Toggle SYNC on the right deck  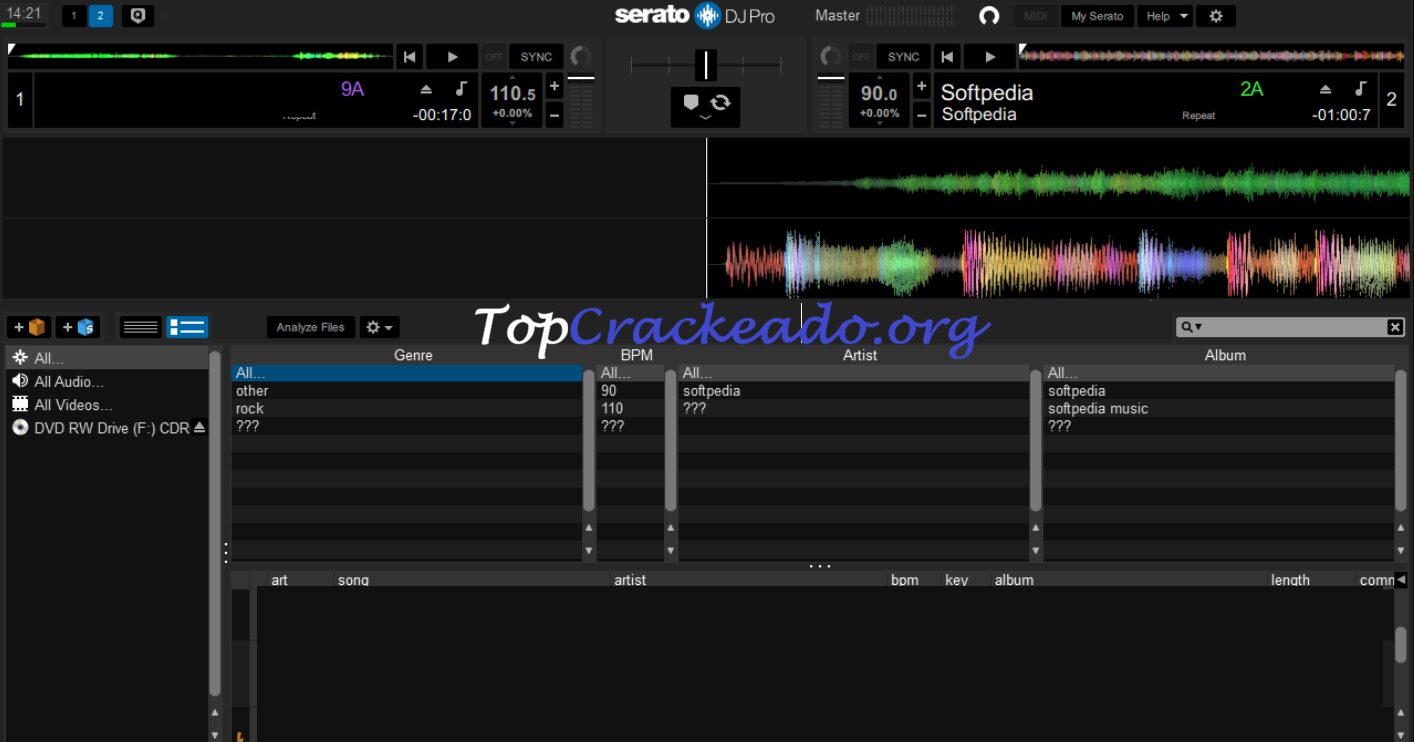pos(902,56)
